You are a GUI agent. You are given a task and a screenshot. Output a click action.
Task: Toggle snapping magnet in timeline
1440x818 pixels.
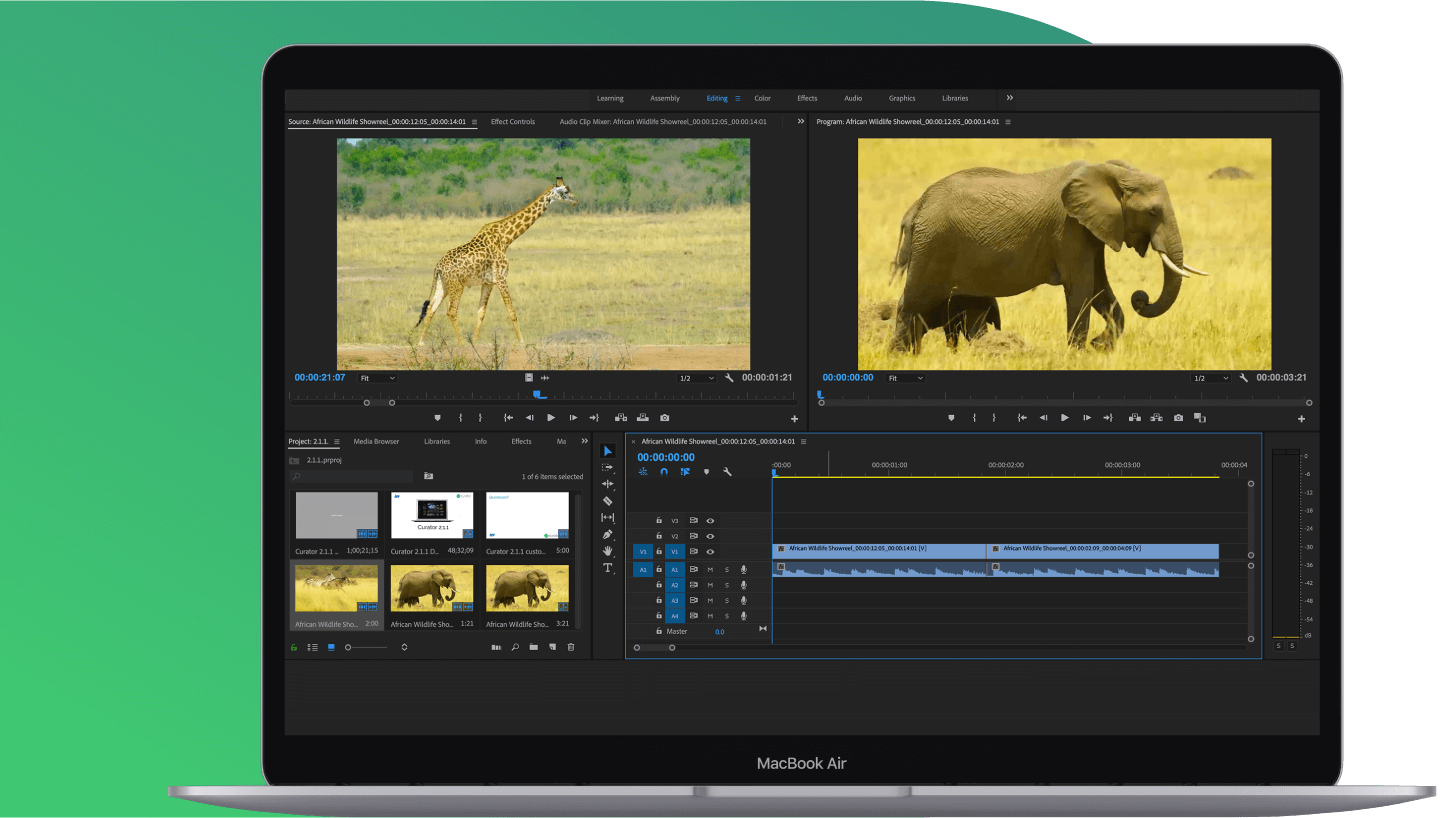pyautogui.click(x=664, y=471)
